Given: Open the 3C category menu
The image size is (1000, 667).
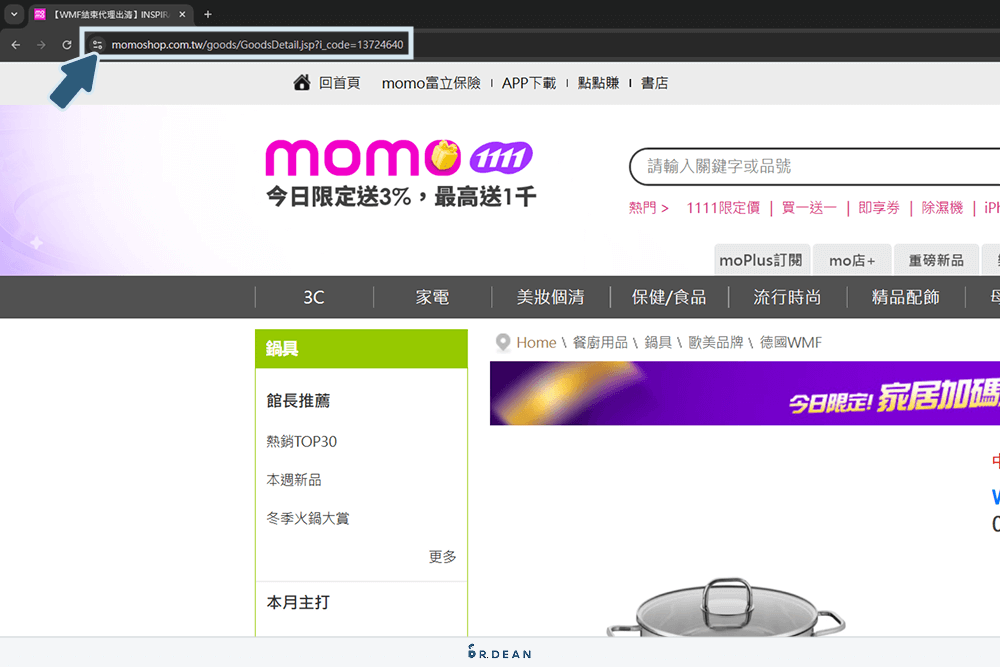Looking at the screenshot, I should (x=313, y=297).
